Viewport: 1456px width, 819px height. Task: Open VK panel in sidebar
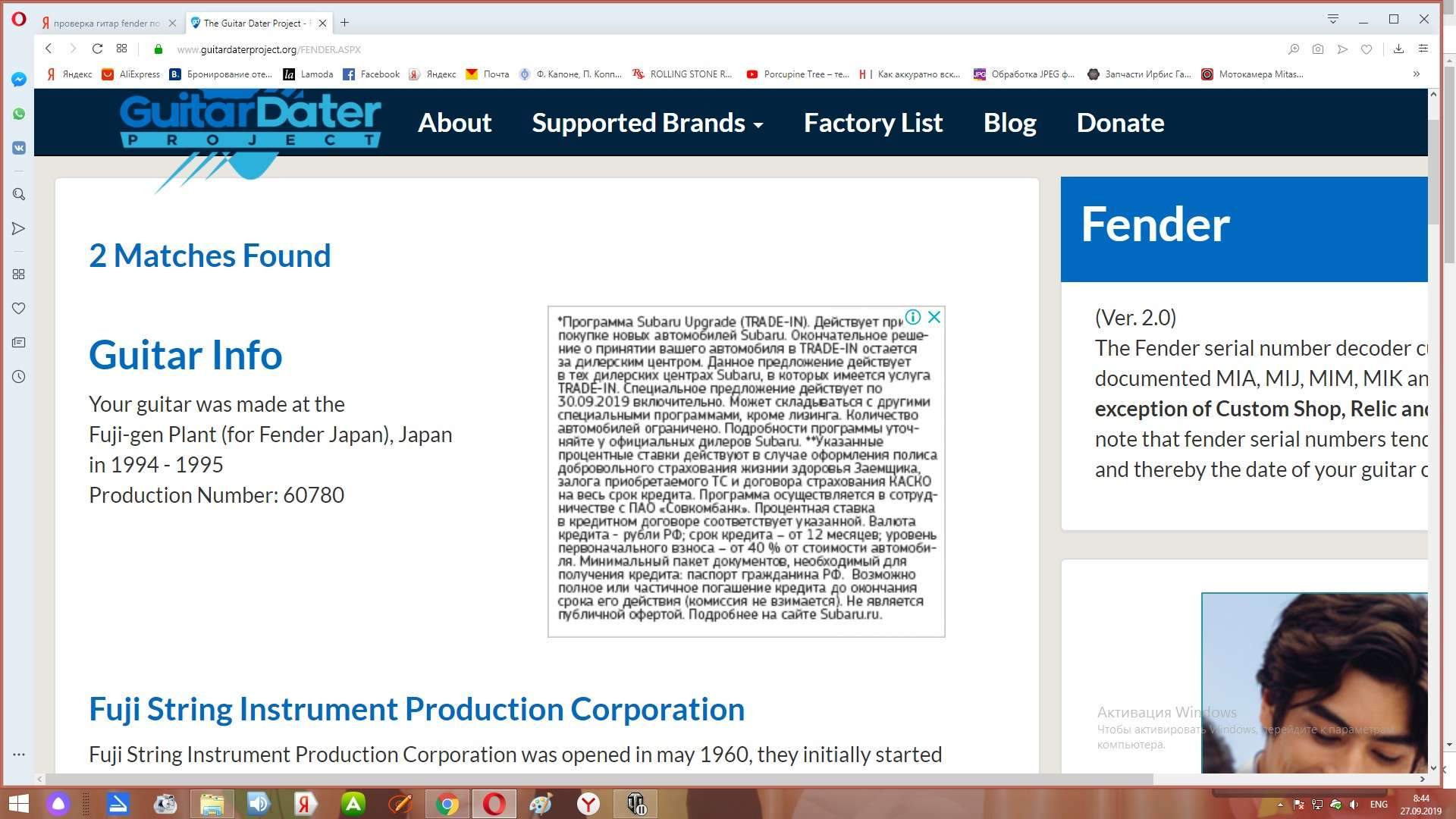coord(19,148)
